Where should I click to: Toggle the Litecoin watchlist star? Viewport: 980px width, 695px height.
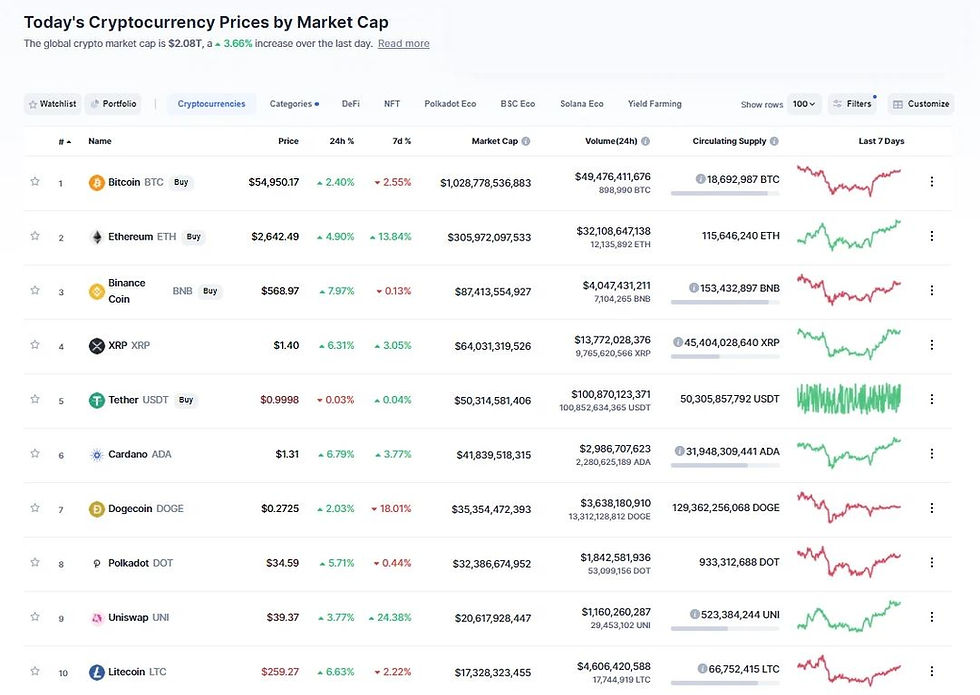35,671
